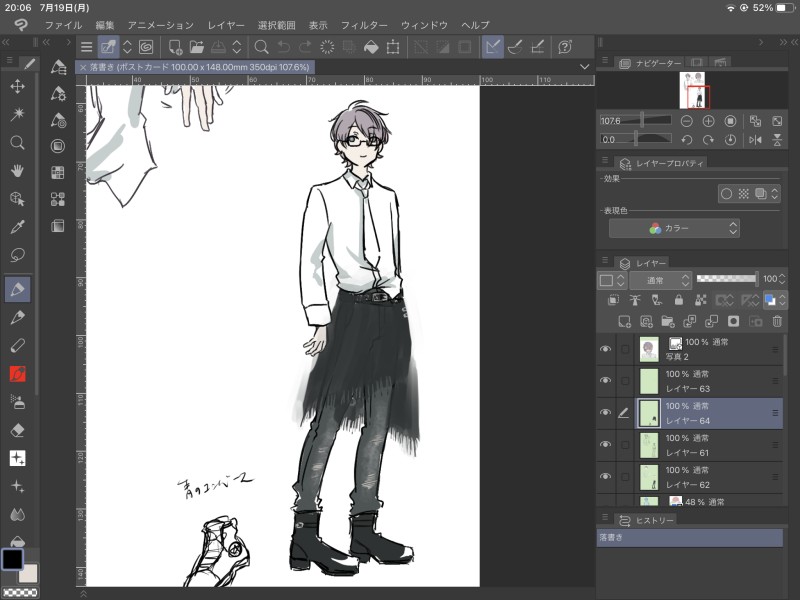Select the Eraser tool

click(x=17, y=430)
